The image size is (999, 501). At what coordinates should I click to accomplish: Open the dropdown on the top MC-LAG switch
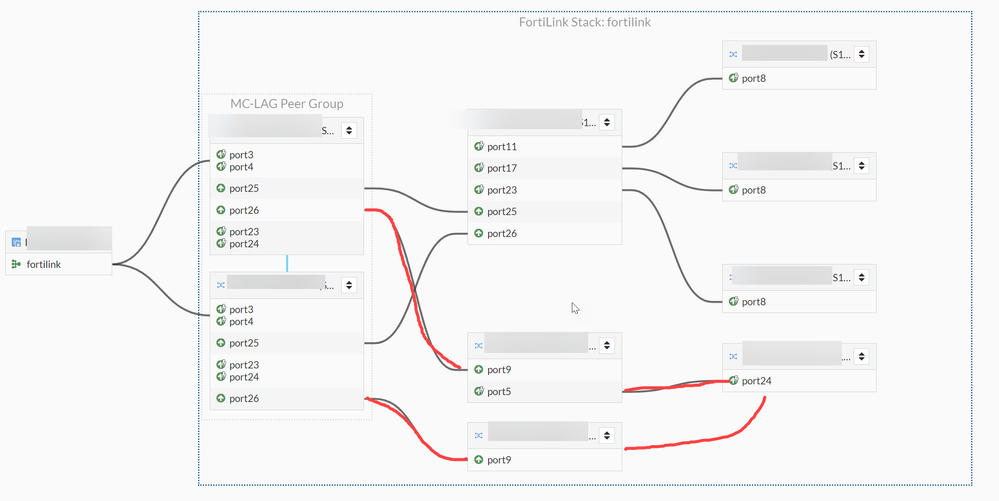(x=348, y=130)
